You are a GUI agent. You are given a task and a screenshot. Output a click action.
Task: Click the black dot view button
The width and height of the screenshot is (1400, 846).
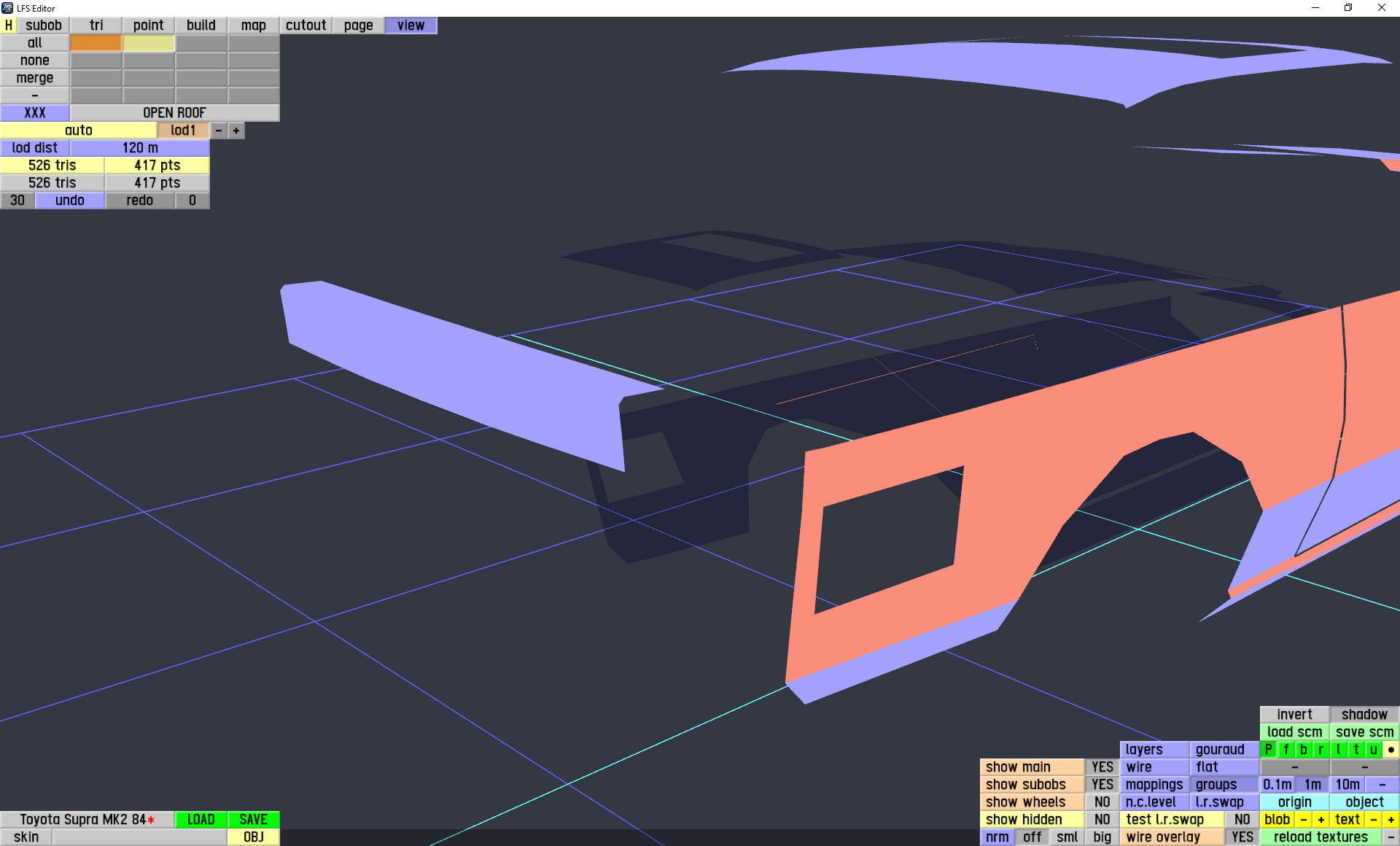pos(1391,750)
